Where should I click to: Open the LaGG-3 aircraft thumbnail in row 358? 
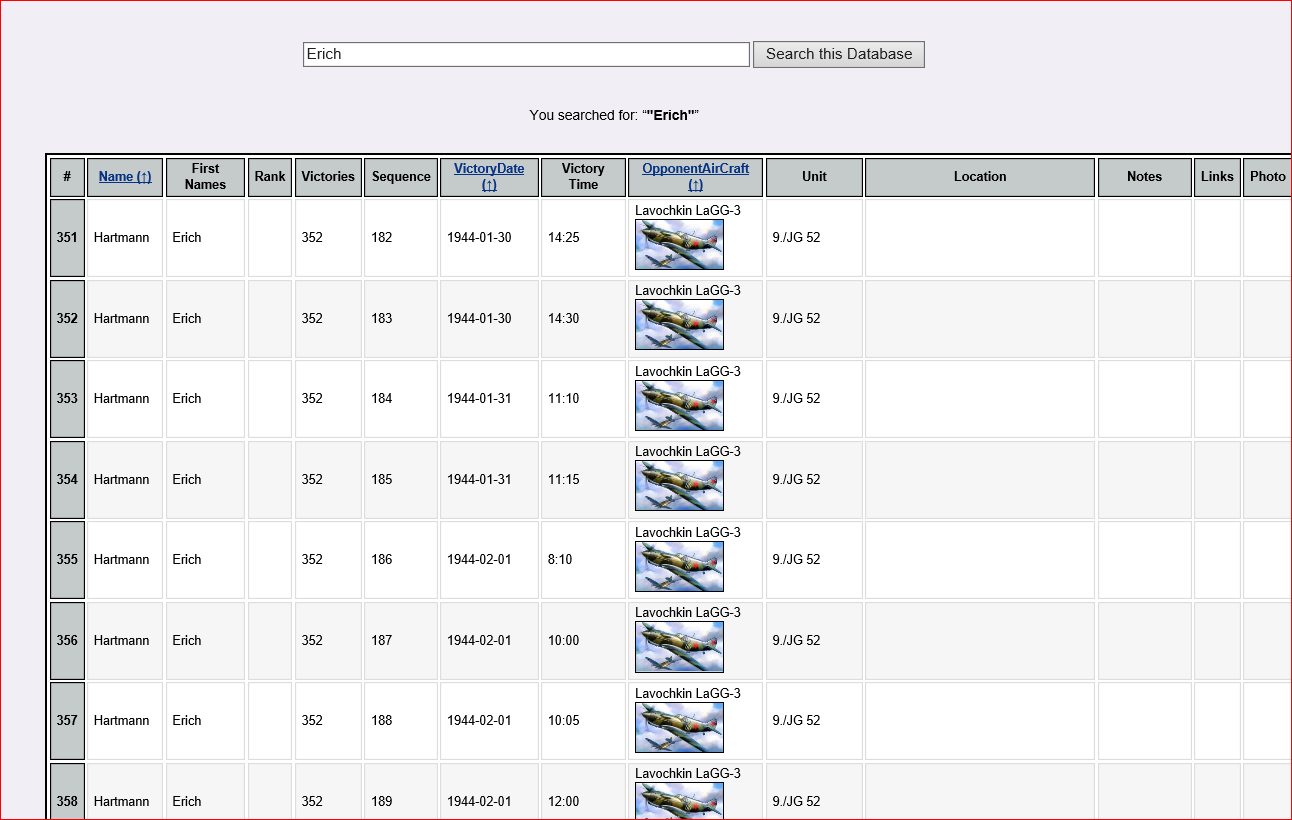tap(679, 801)
